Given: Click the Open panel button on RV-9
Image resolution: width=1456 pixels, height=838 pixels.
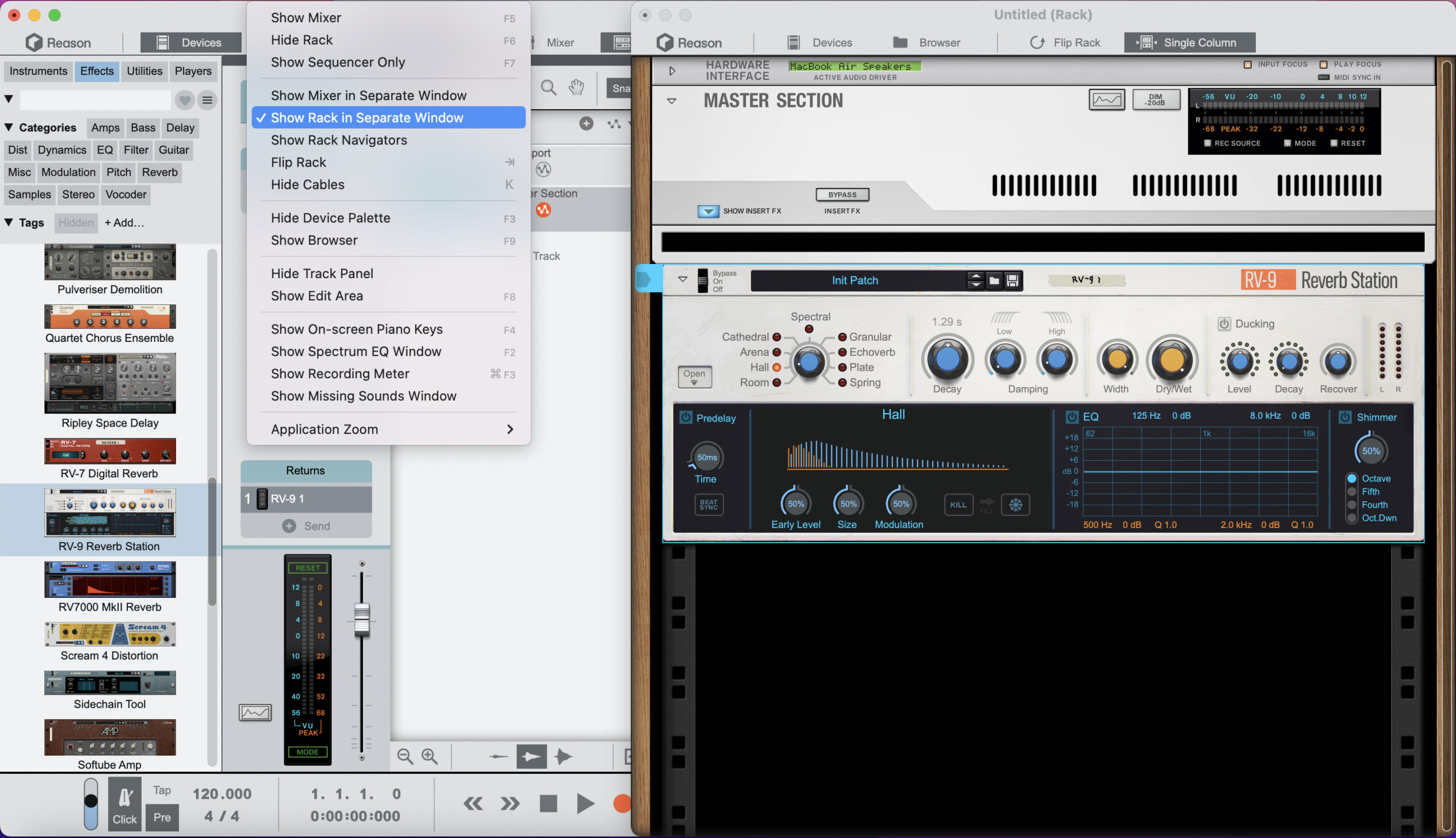Looking at the screenshot, I should pos(694,377).
